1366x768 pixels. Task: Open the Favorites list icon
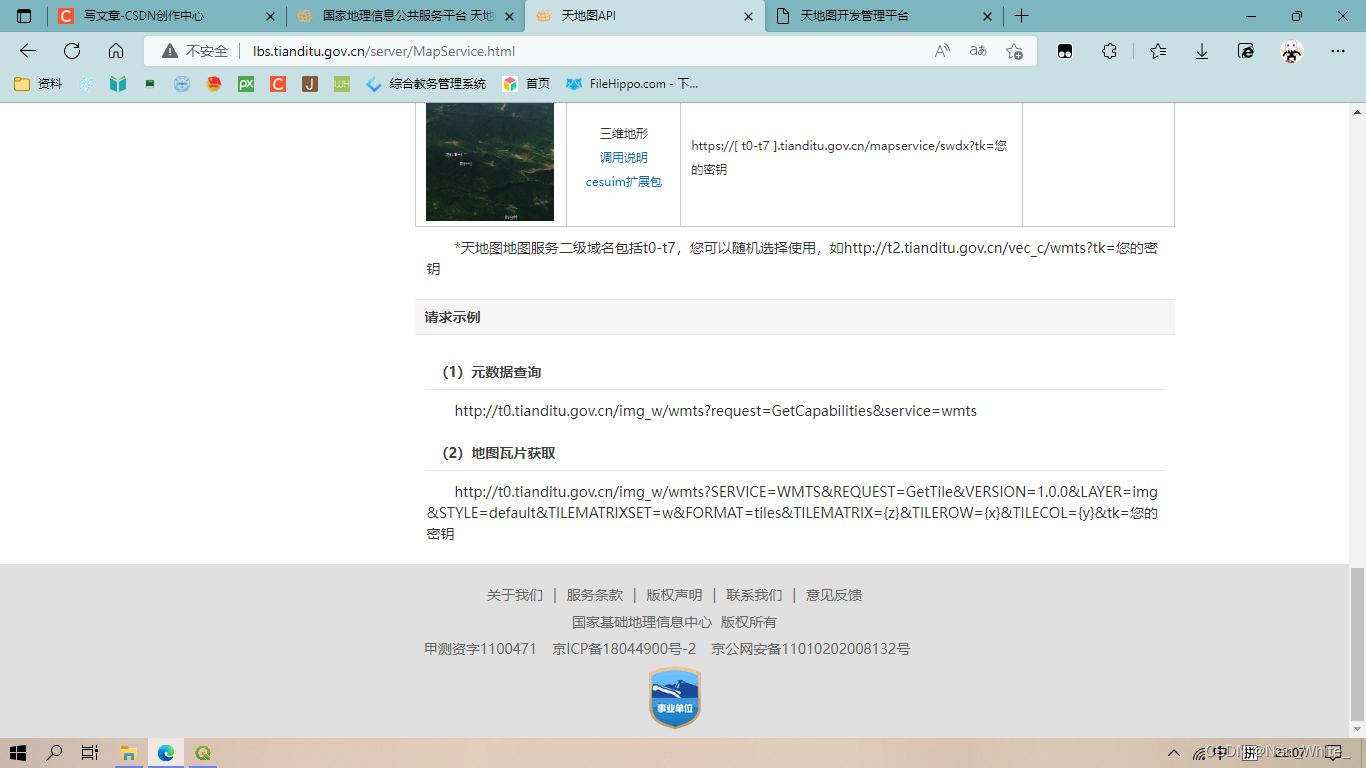(1158, 51)
